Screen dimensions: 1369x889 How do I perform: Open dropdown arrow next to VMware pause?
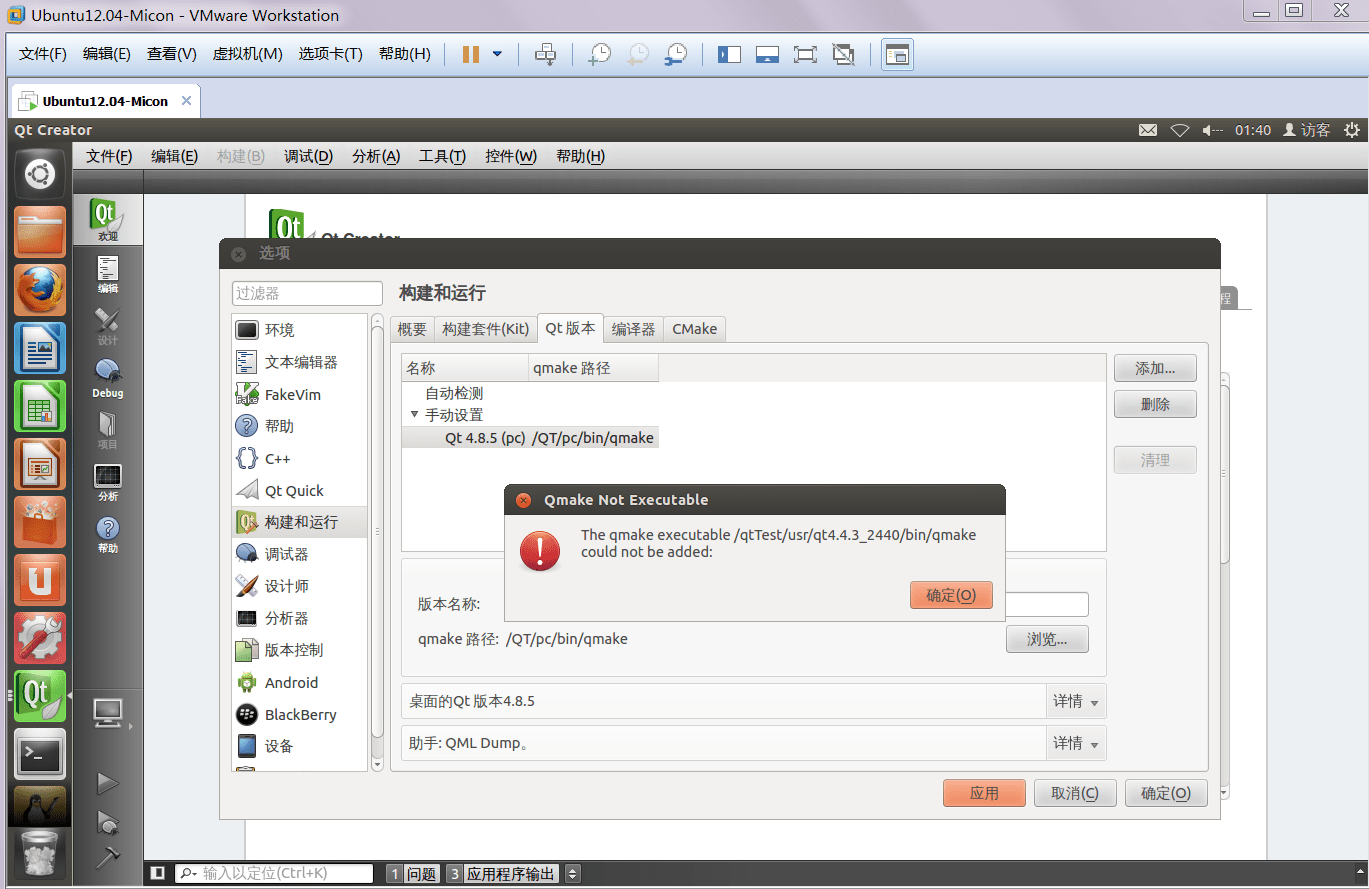tap(497, 54)
